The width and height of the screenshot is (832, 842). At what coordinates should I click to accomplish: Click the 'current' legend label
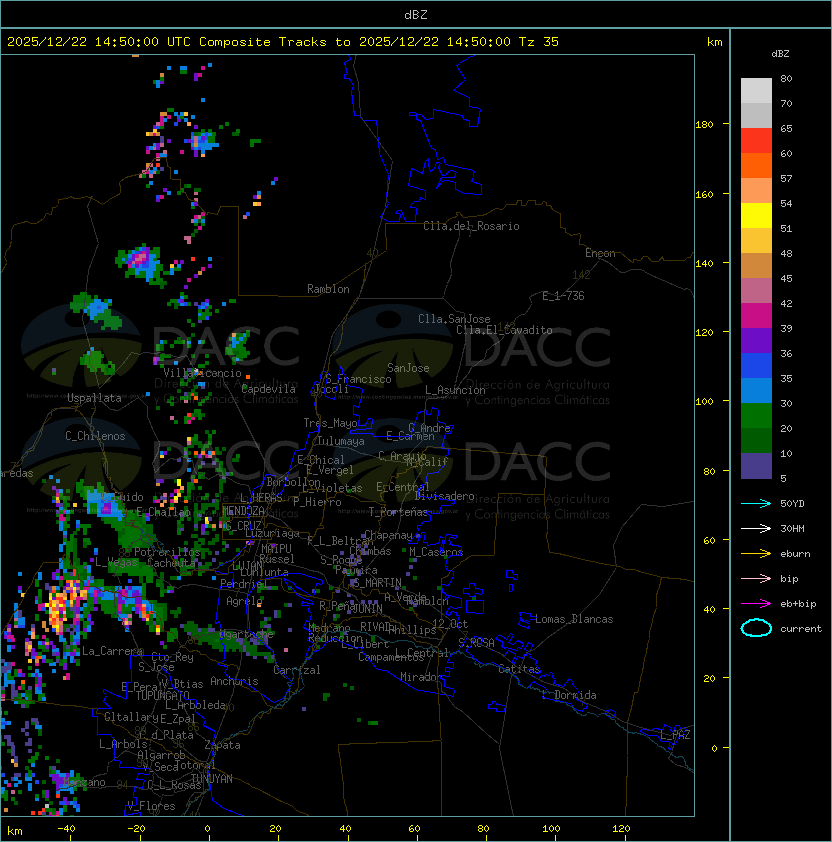[x=801, y=629]
